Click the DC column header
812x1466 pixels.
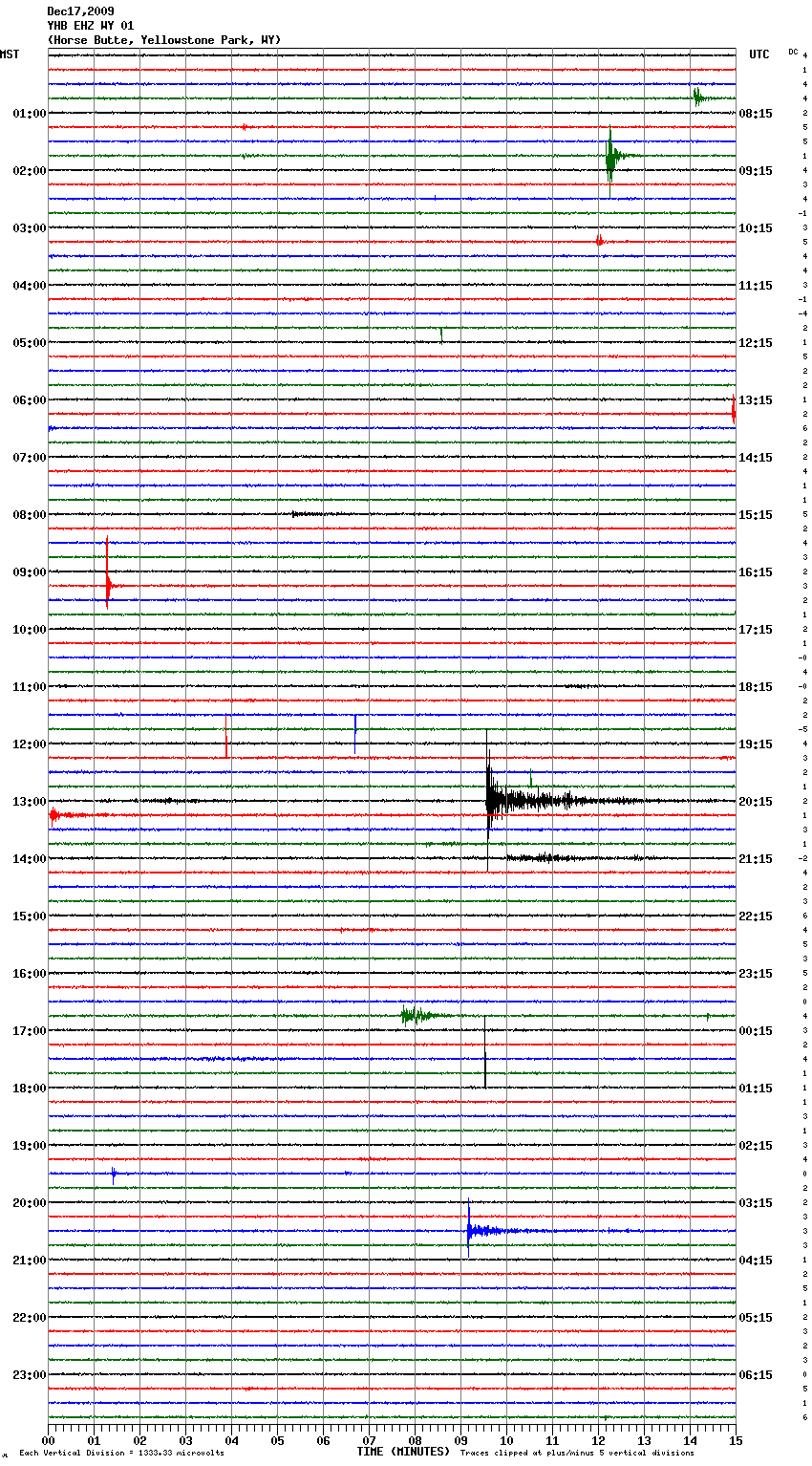coord(793,52)
